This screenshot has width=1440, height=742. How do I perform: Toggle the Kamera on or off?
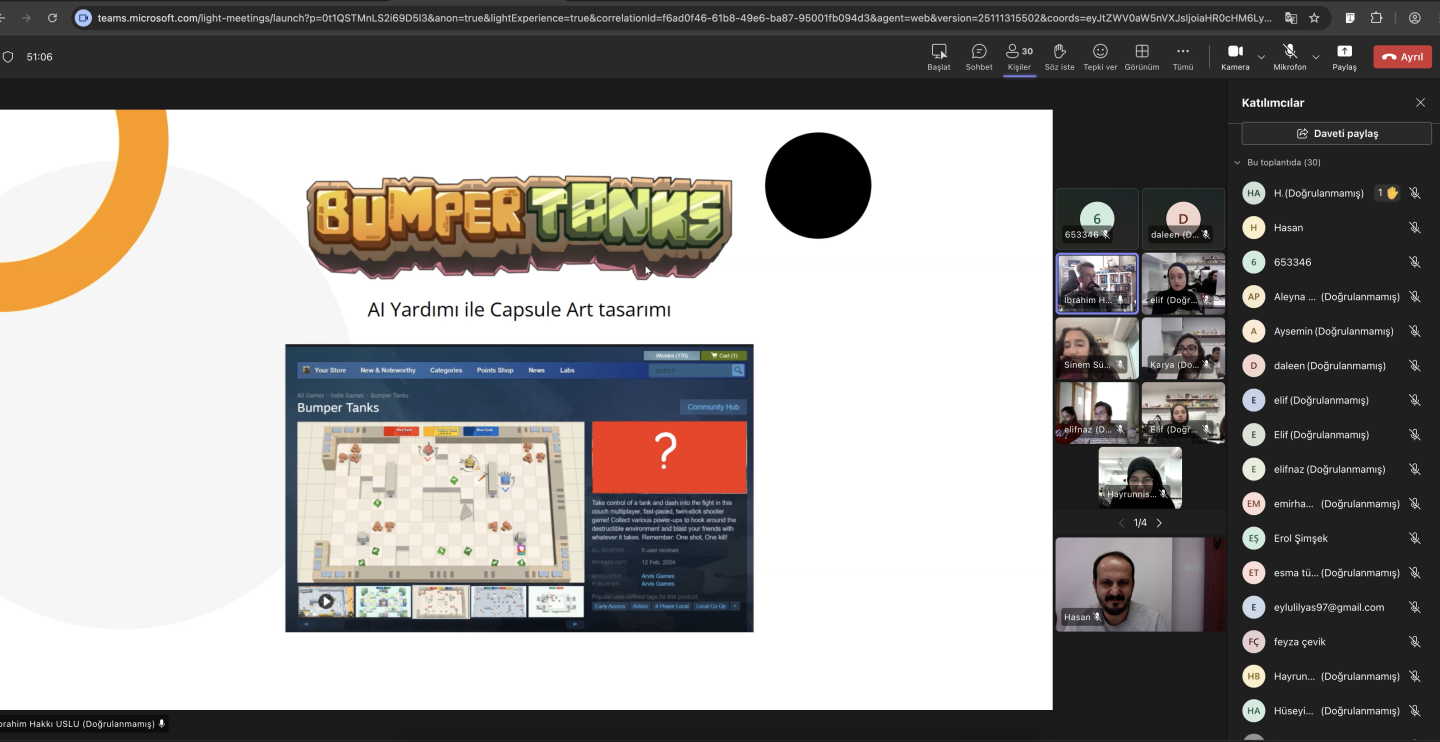[x=1235, y=56]
